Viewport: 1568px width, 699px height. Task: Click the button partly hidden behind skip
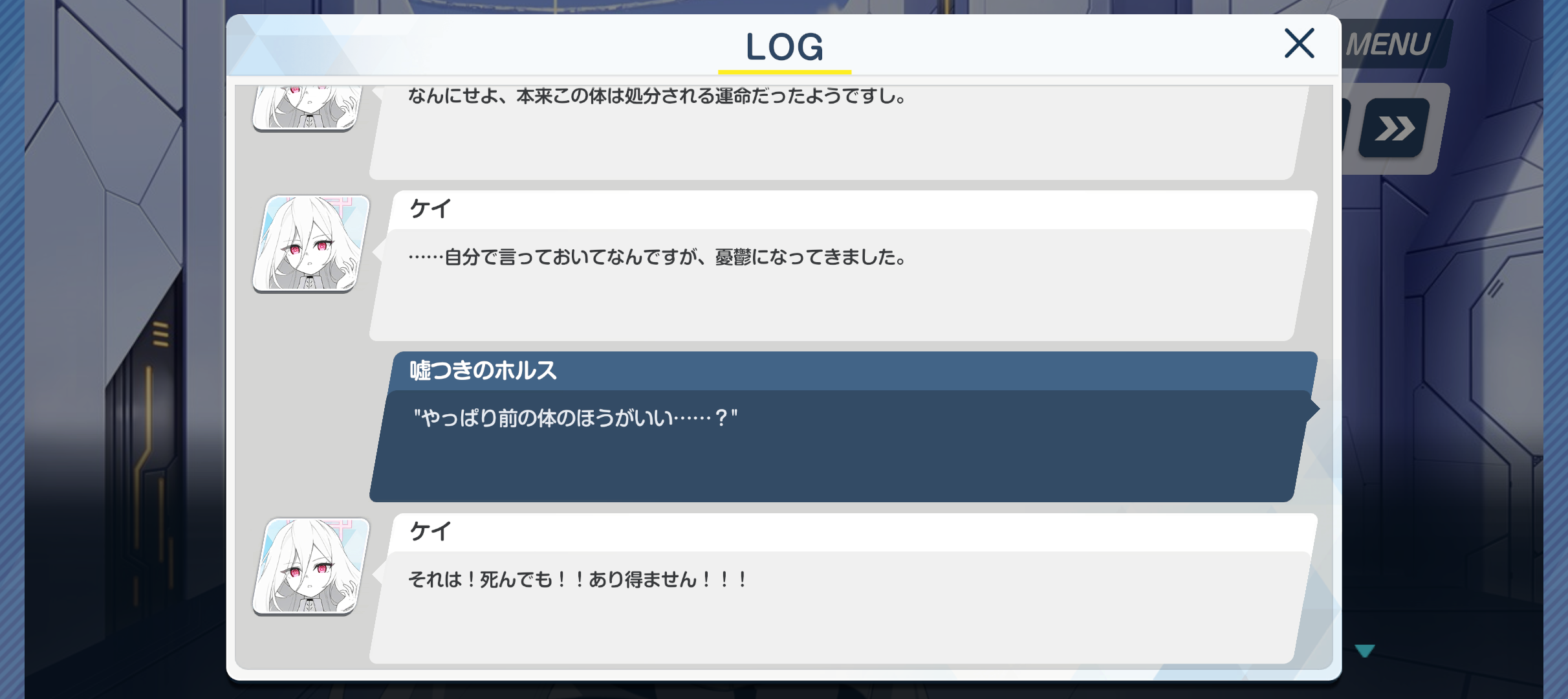1347,128
